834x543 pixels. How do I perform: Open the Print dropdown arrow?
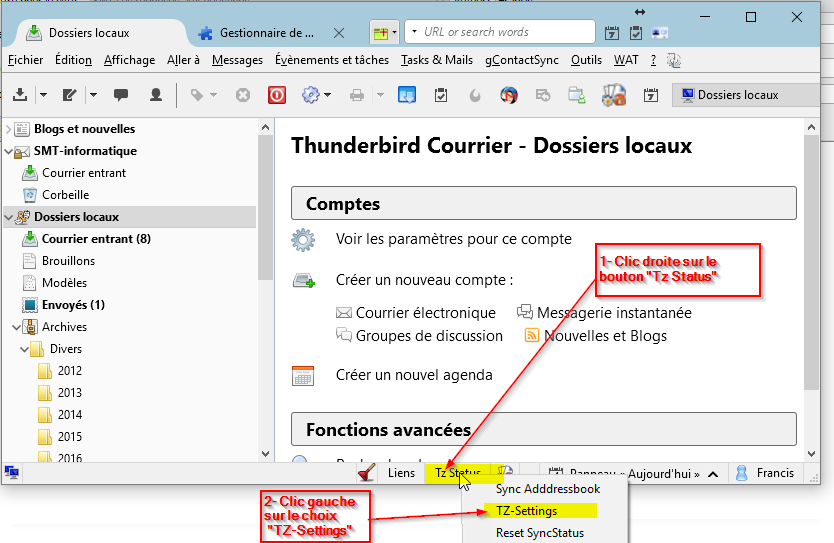380,95
